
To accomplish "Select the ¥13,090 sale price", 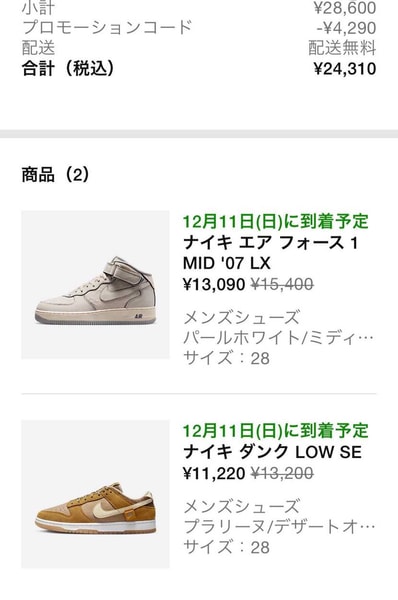I will 214,284.
